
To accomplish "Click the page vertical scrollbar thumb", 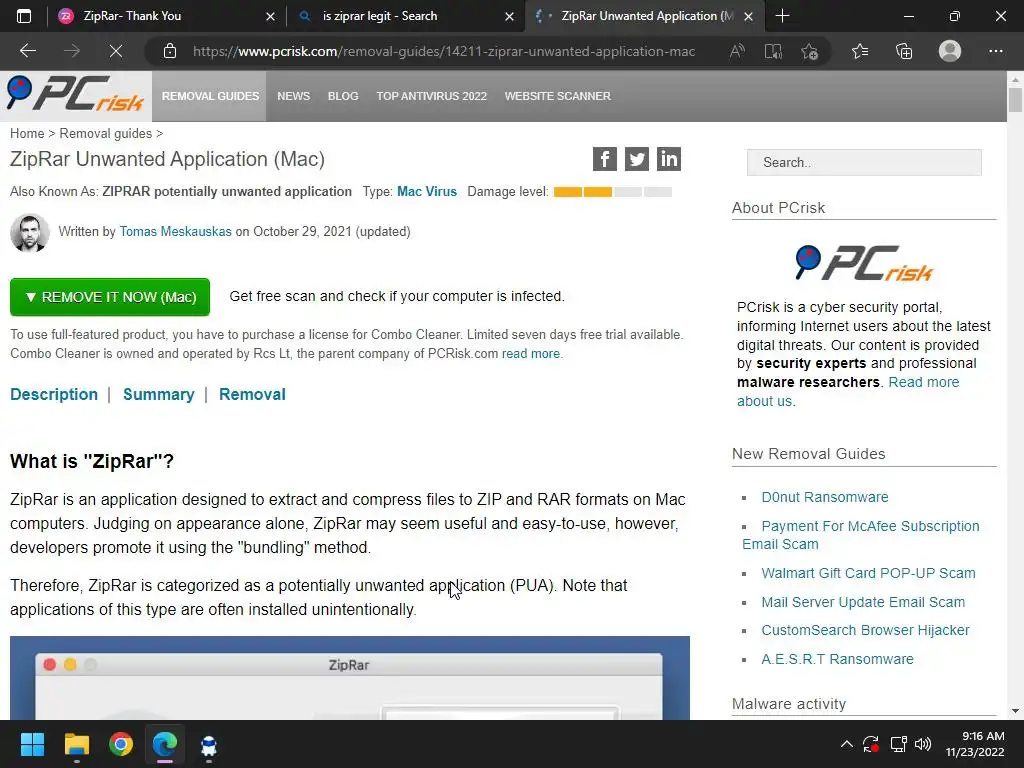I will pos(1015,100).
